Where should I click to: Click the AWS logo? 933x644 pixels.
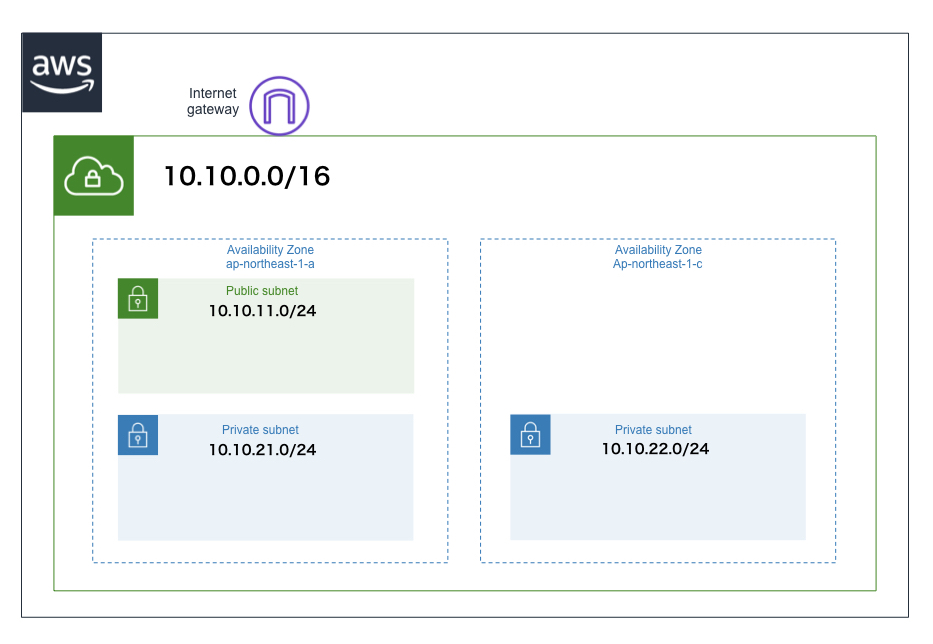pos(62,72)
